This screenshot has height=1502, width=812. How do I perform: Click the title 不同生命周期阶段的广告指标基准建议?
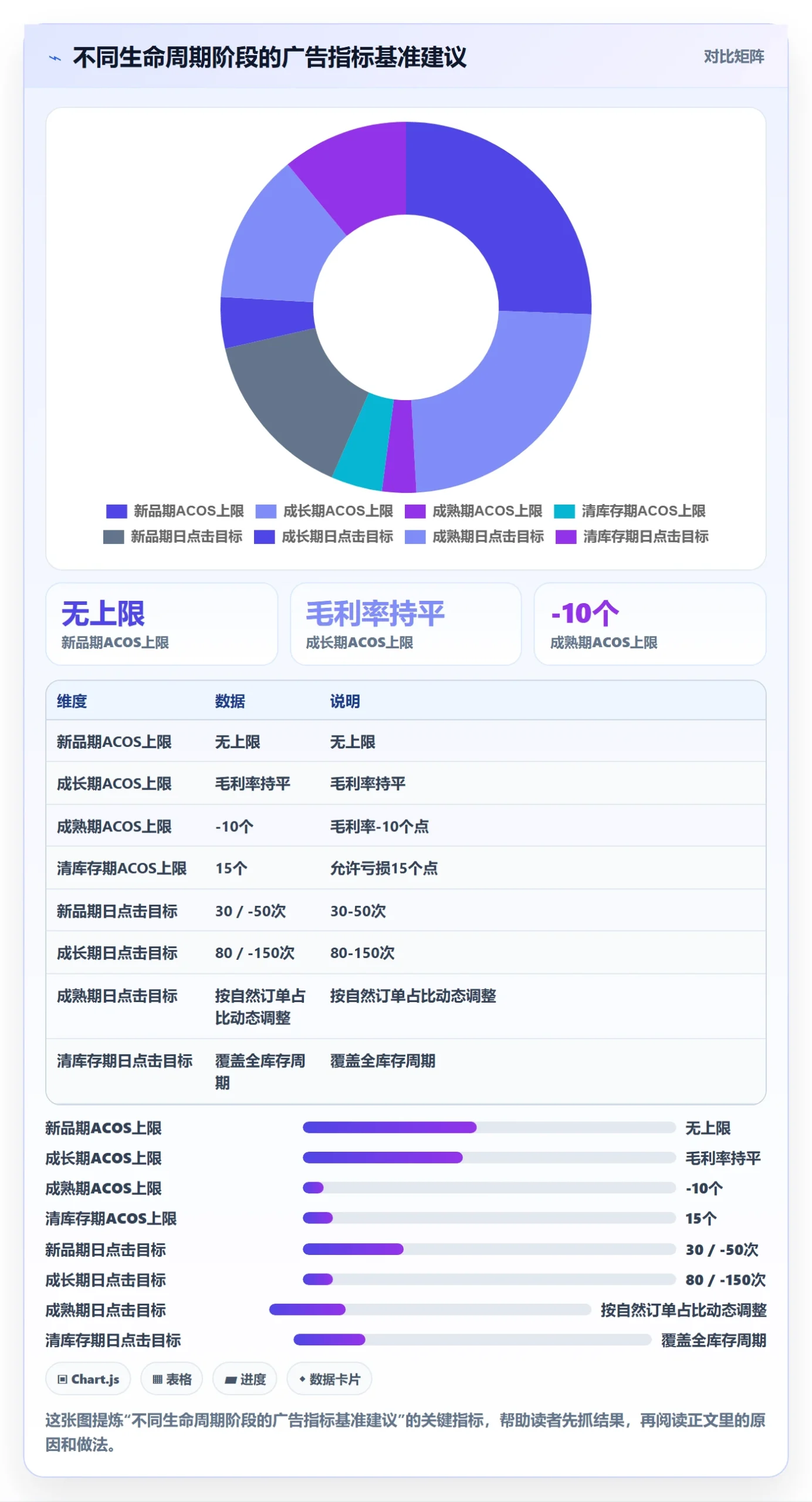click(x=269, y=57)
